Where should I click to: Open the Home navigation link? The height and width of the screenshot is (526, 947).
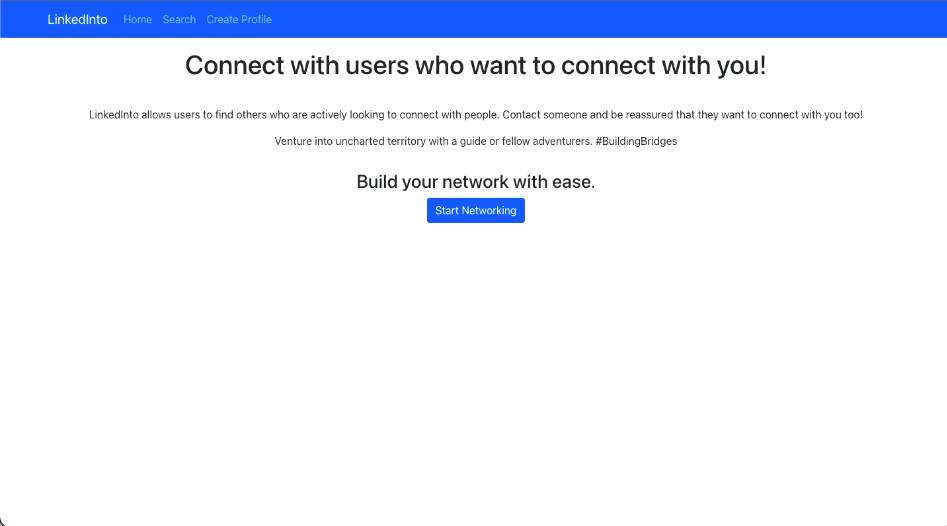[x=138, y=19]
